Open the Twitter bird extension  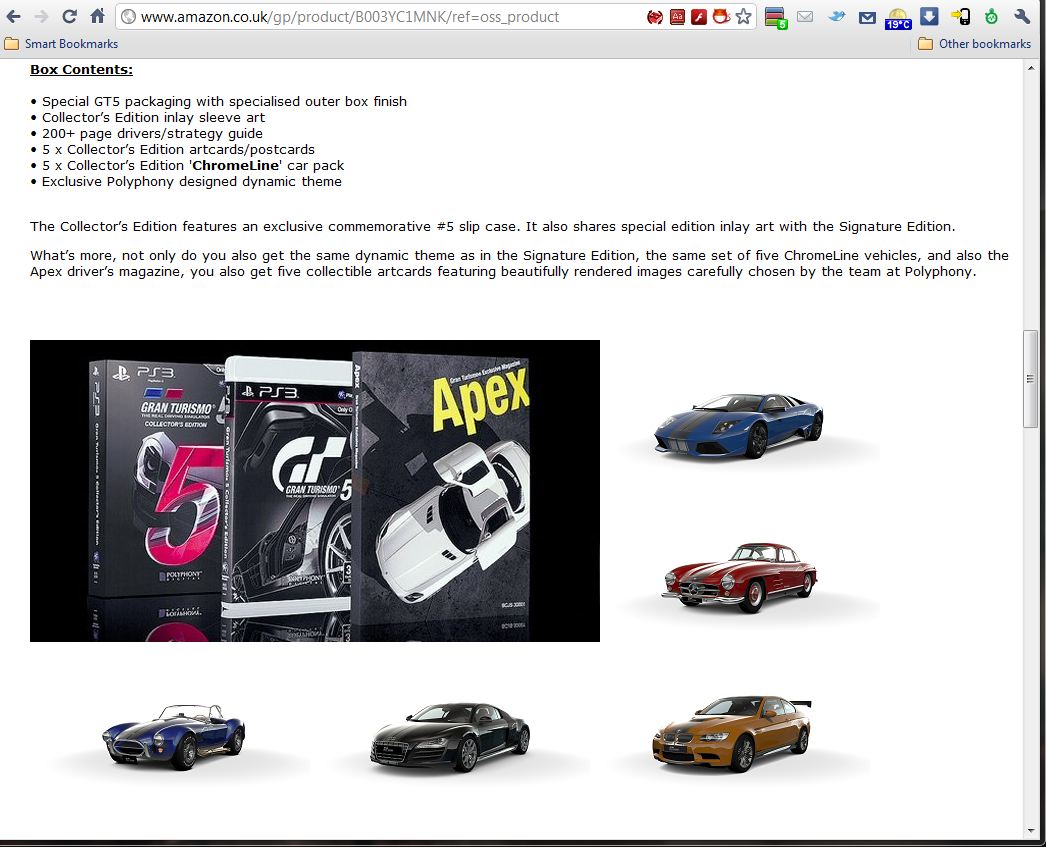[x=837, y=17]
